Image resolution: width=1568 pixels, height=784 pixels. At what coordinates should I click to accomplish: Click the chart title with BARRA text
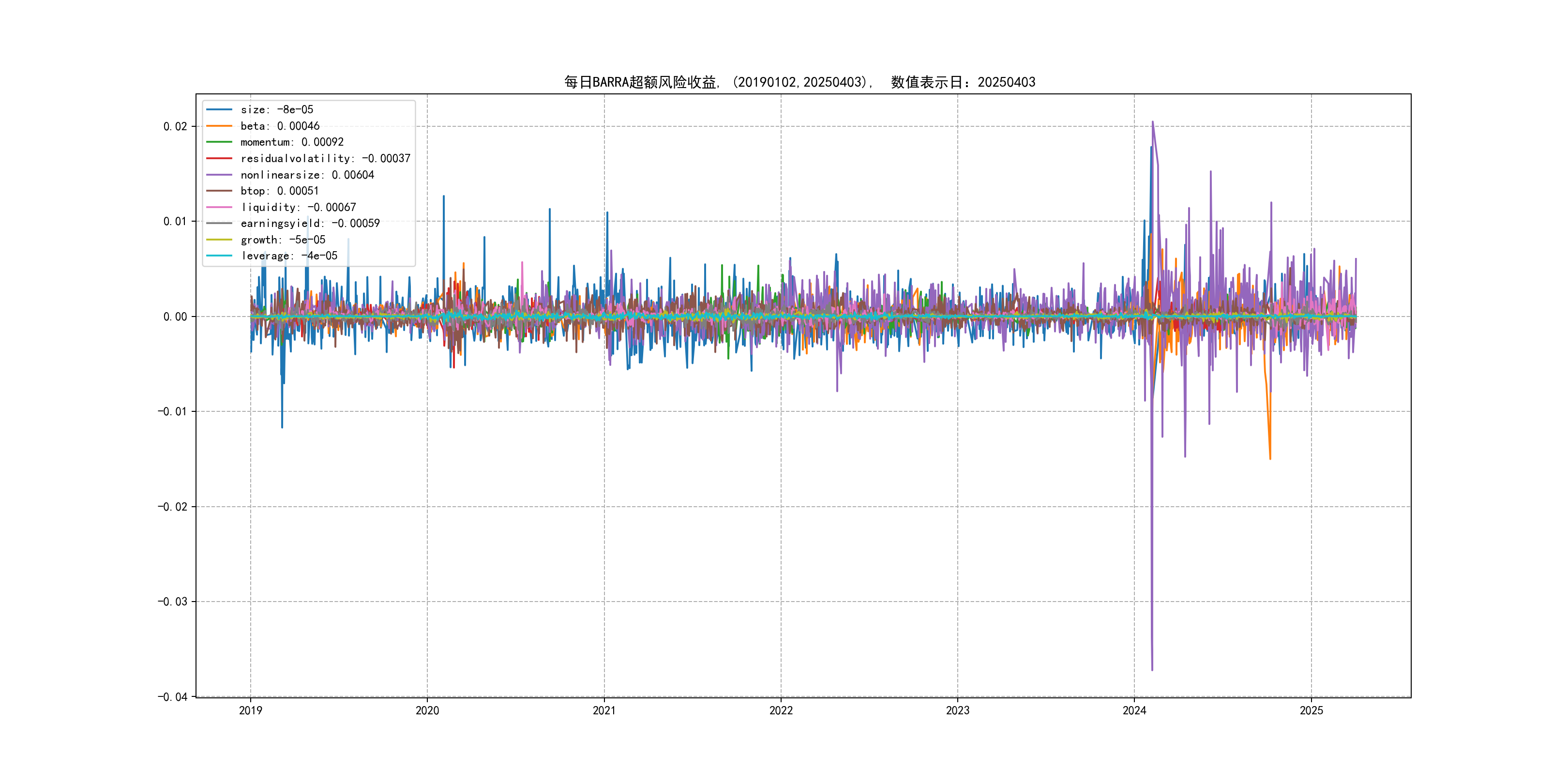point(799,82)
